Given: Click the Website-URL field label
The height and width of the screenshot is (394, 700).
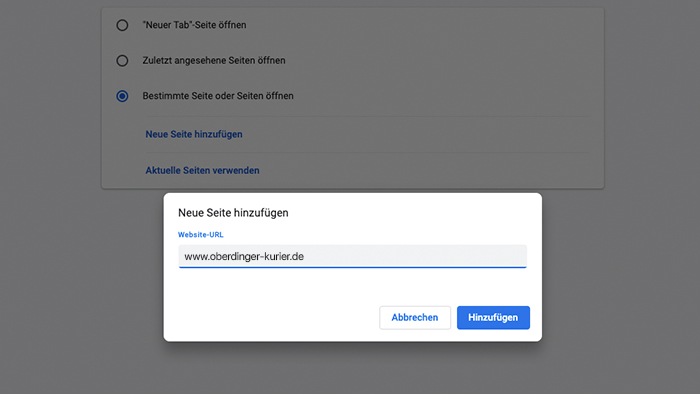Looking at the screenshot, I should (200, 235).
